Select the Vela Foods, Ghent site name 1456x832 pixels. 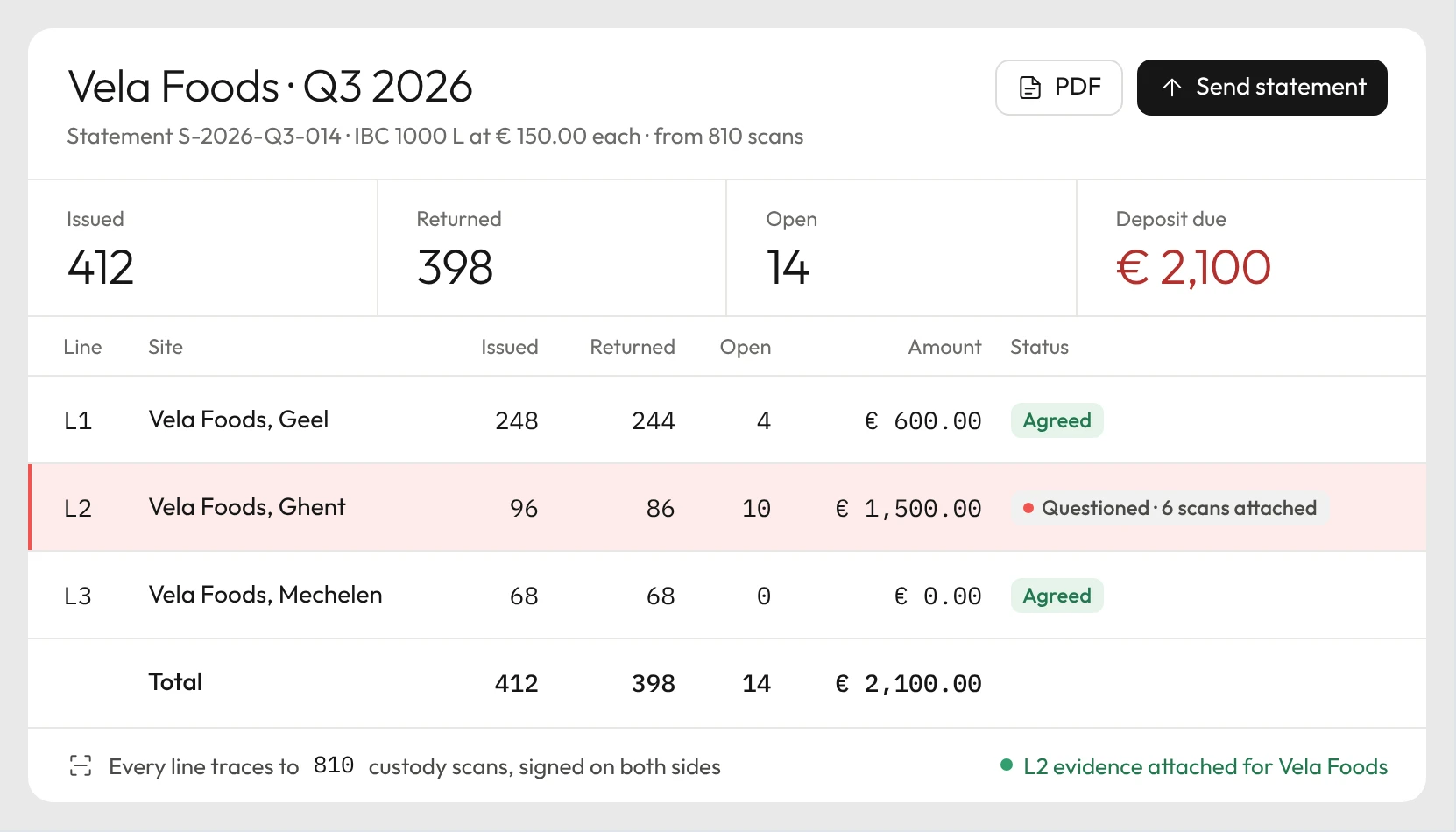[247, 507]
